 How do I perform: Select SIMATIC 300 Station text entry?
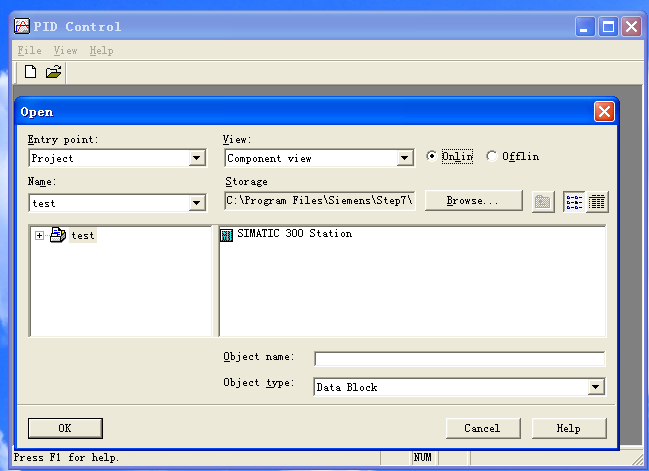coord(294,233)
